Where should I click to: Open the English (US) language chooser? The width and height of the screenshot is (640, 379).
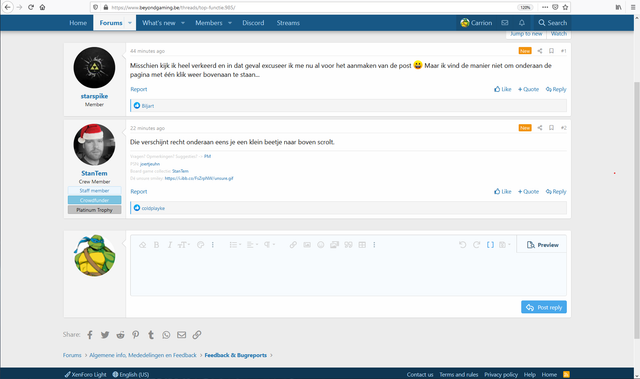[131, 375]
